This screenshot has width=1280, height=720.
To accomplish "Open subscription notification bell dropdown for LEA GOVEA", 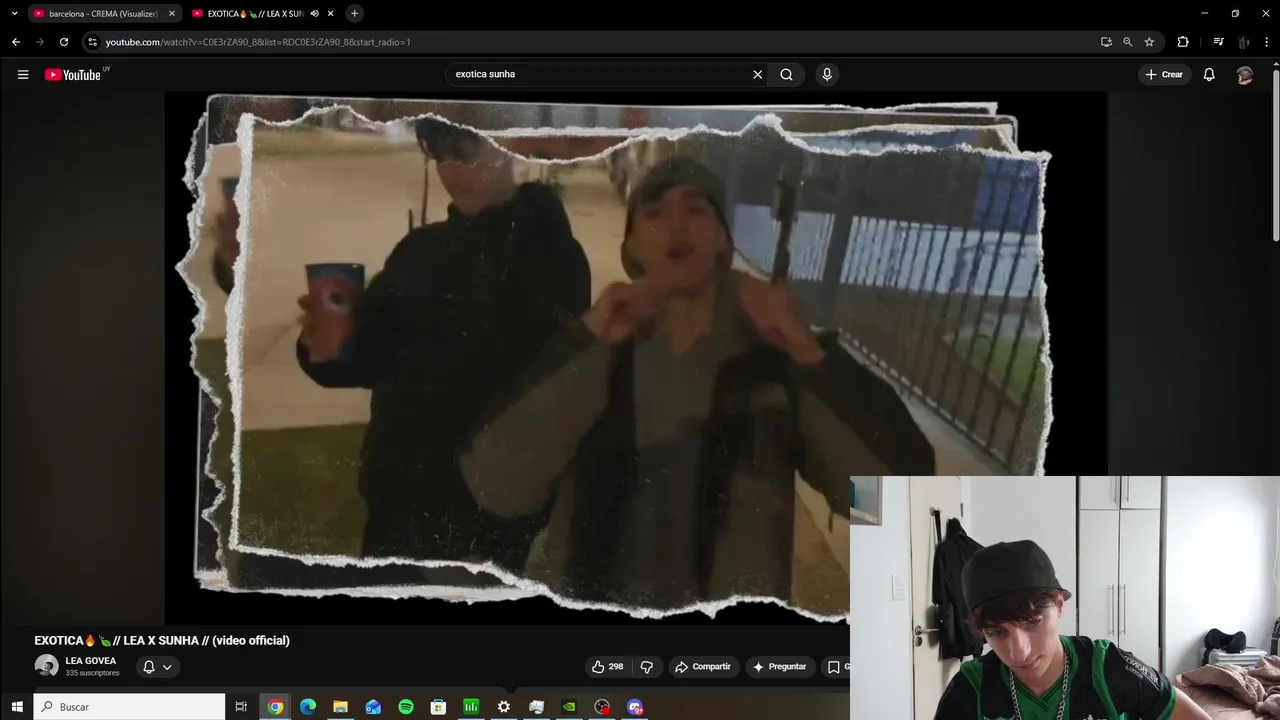I will pos(157,667).
